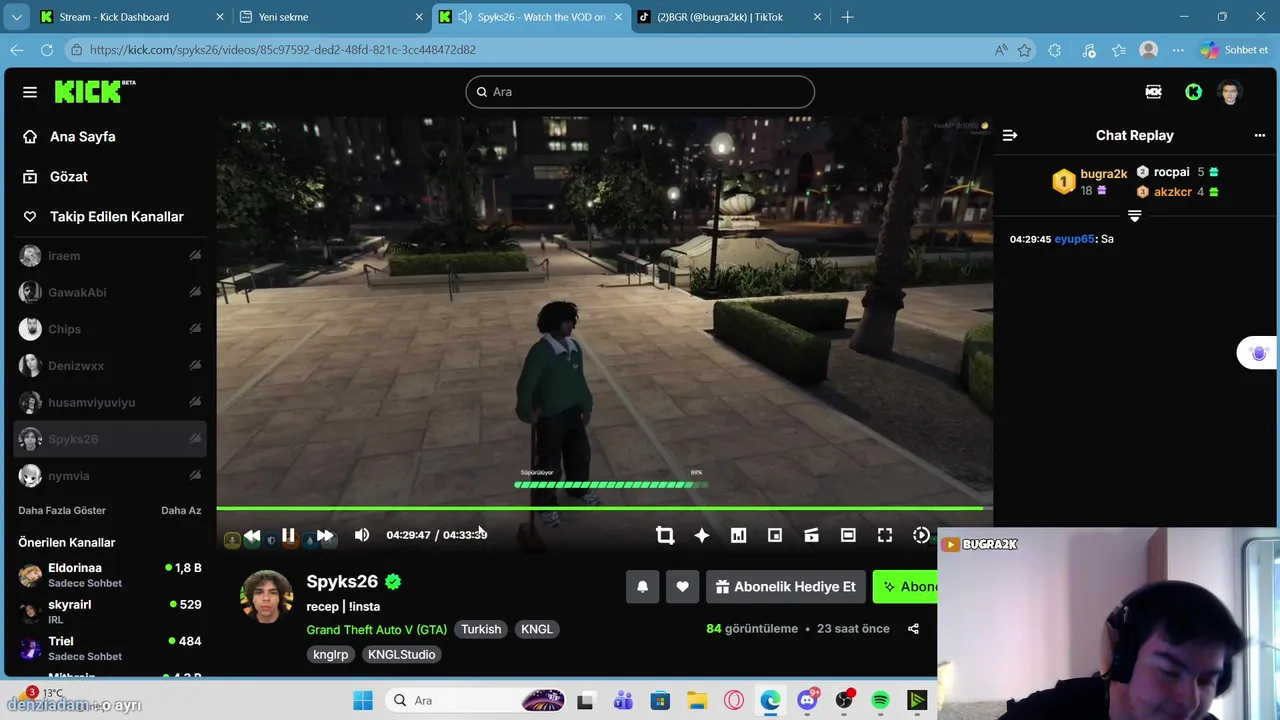This screenshot has width=1280, height=720.
Task: Go to Kick home via the logo
Action: click(95, 92)
